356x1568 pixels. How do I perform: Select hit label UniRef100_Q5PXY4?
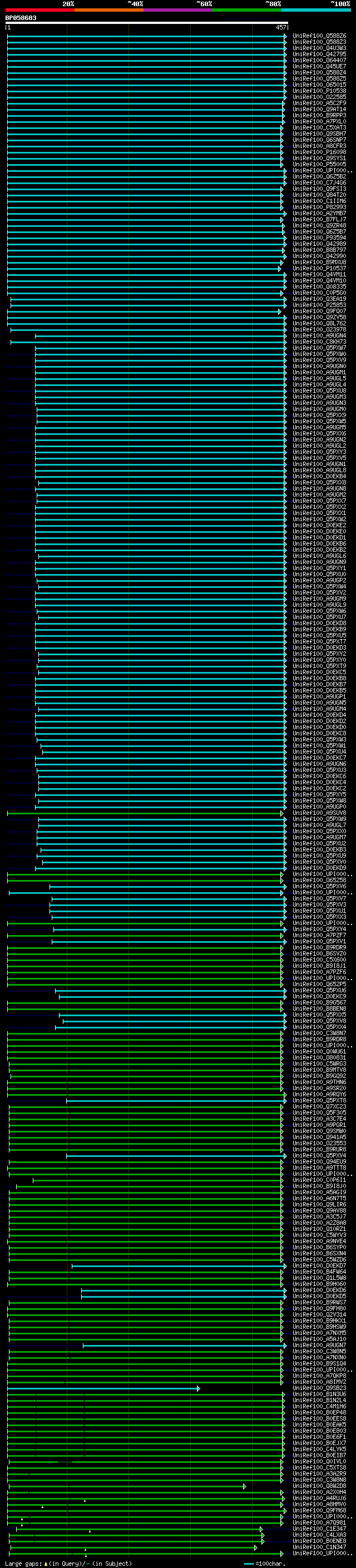pyautogui.click(x=319, y=929)
